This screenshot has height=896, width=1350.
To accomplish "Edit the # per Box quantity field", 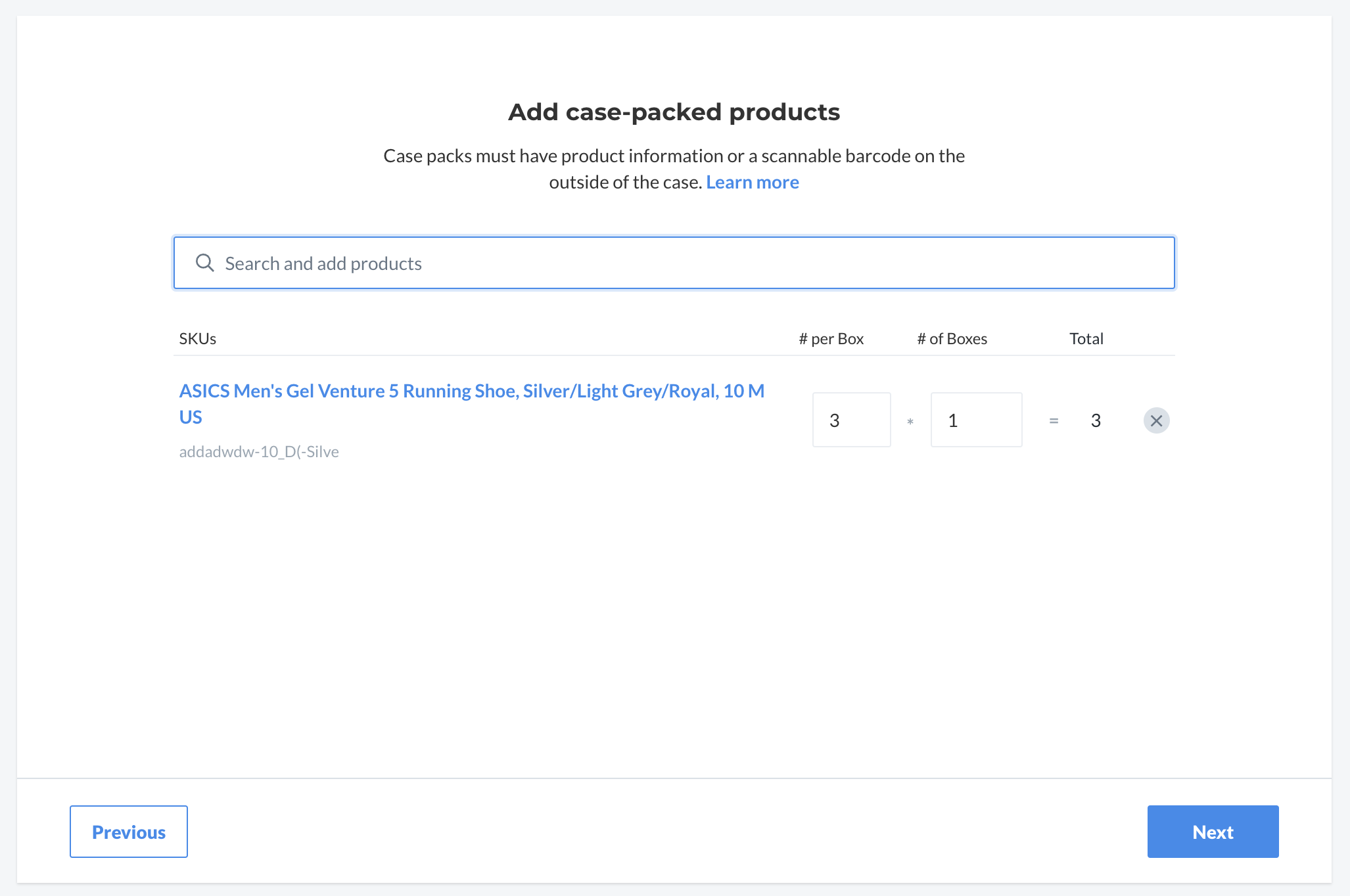I will point(852,420).
